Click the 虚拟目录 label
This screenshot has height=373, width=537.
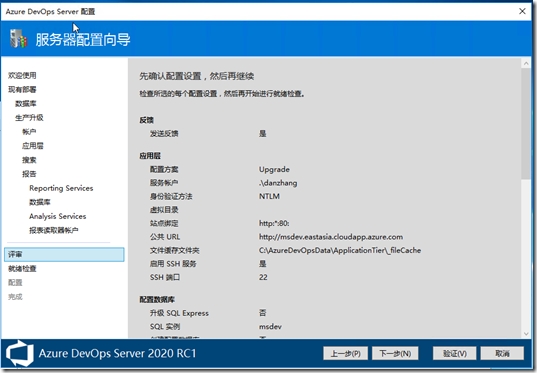[x=164, y=210]
